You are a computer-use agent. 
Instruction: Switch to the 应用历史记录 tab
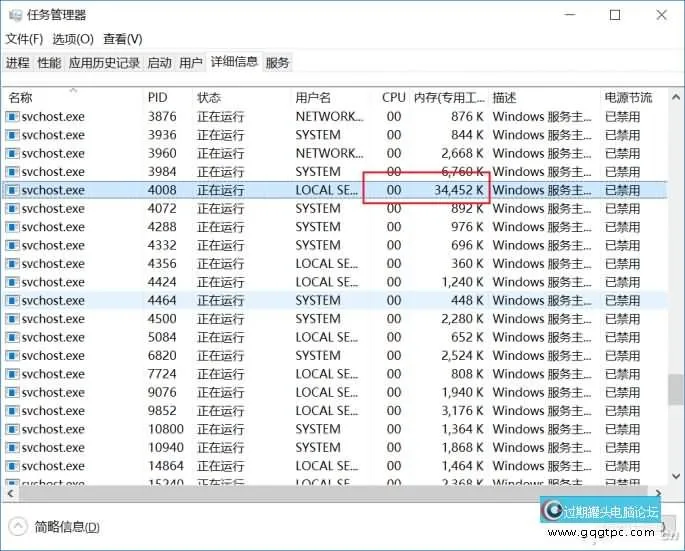point(104,63)
